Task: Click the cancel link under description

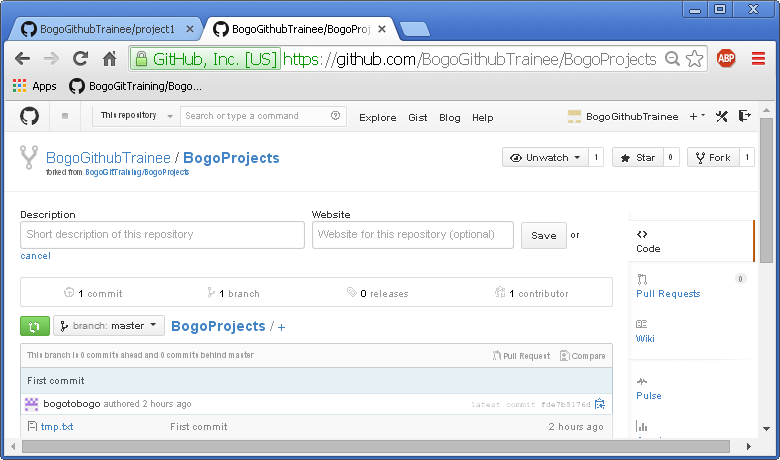Action: [35, 256]
